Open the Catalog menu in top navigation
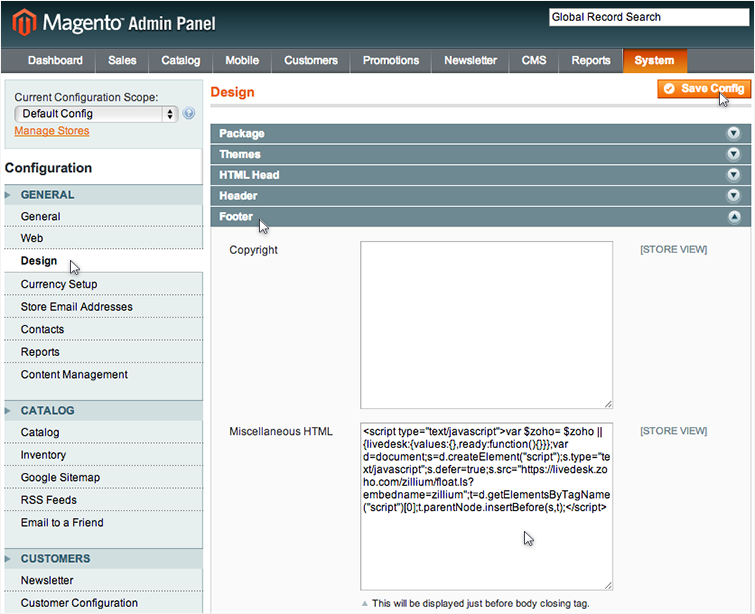 click(180, 61)
